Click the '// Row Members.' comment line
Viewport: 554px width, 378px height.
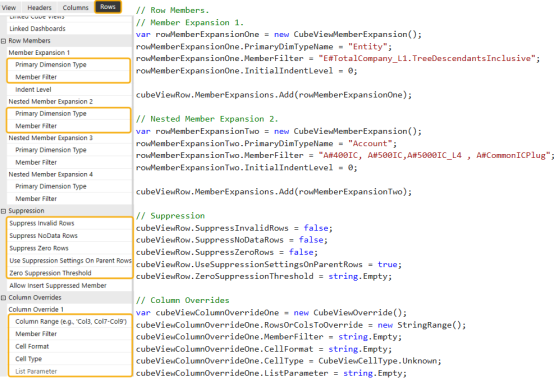pos(172,10)
